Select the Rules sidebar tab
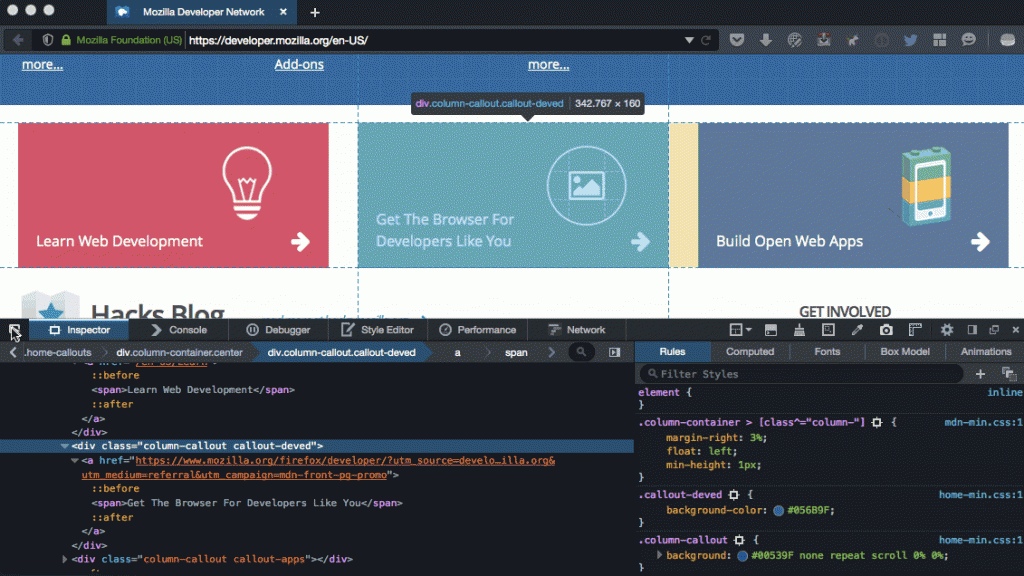 pos(672,351)
